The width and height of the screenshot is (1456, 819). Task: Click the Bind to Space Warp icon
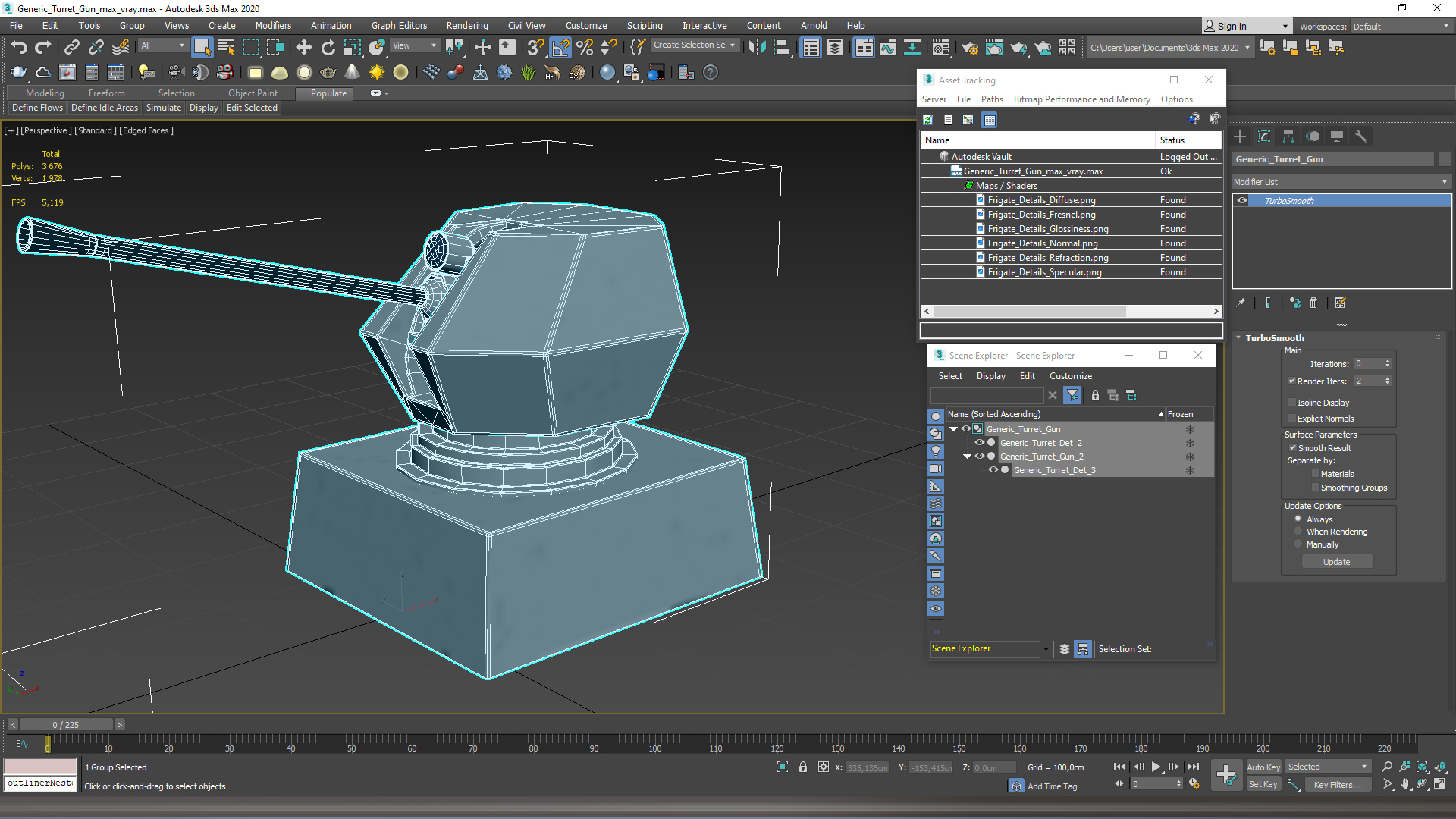coord(121,47)
